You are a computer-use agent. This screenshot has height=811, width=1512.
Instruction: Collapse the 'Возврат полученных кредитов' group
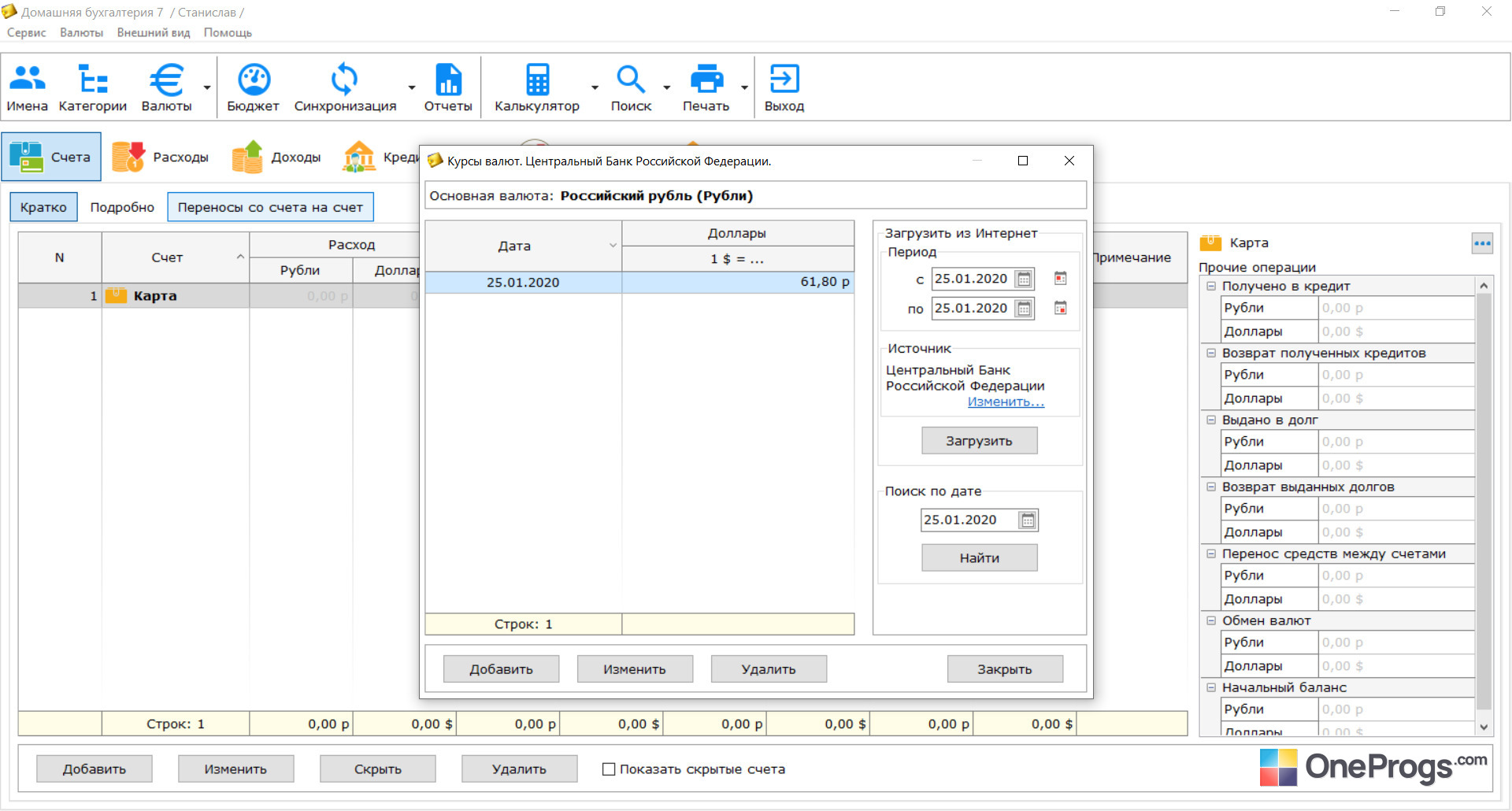[x=1211, y=353]
